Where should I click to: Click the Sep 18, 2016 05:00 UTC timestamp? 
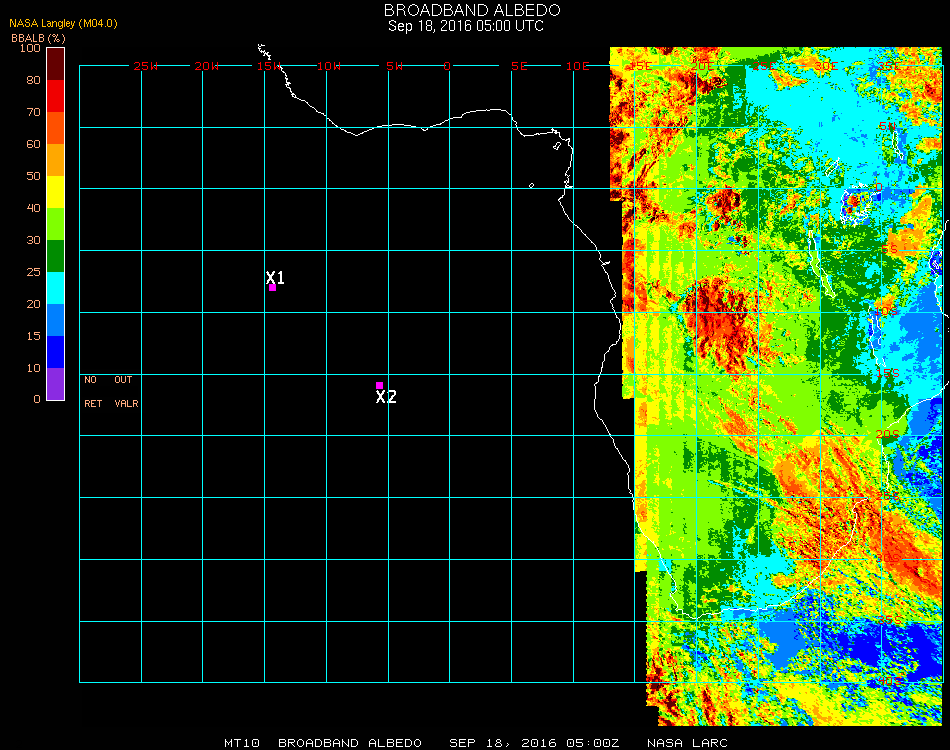click(466, 26)
